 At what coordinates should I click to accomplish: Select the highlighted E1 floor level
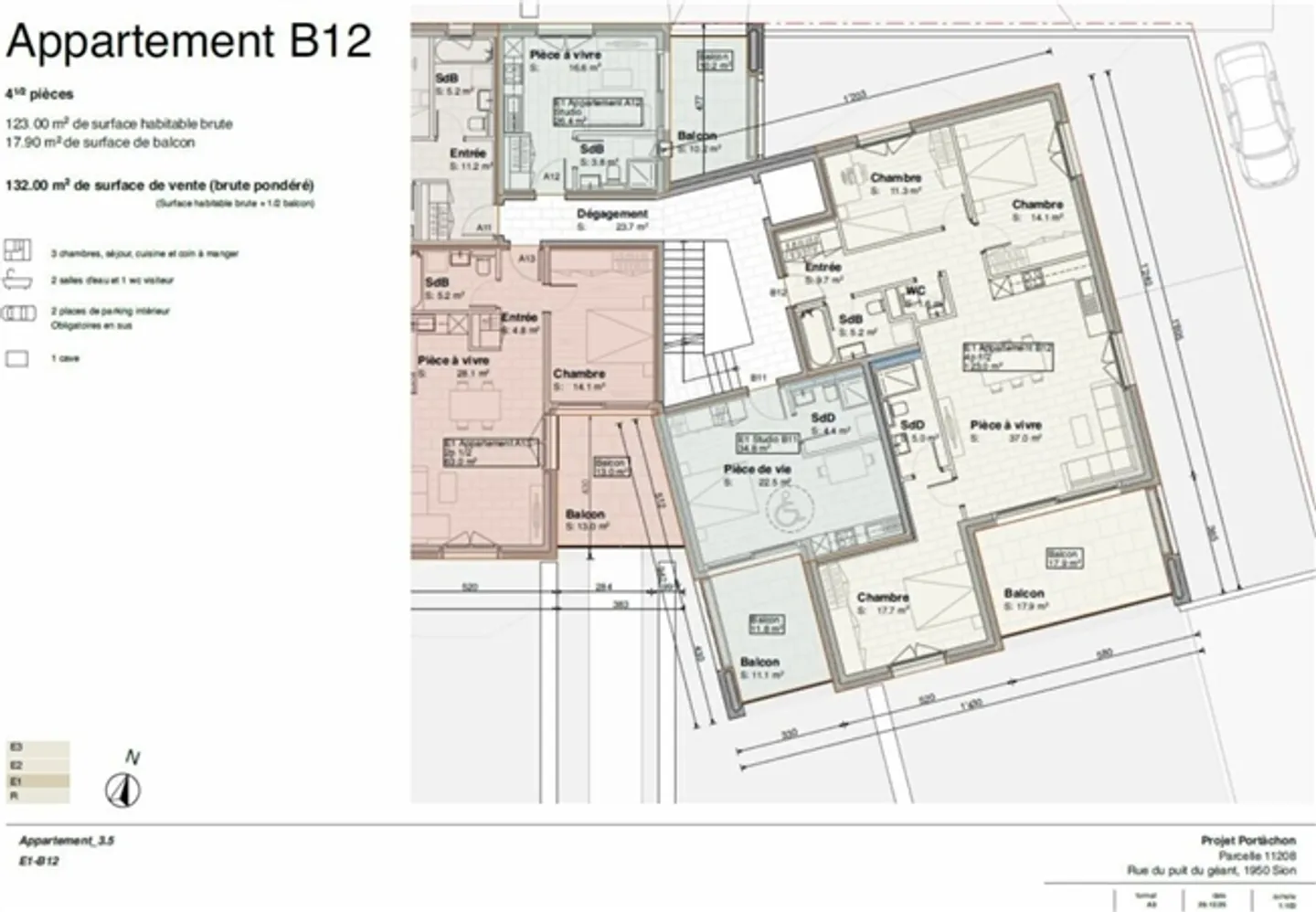tap(38, 781)
